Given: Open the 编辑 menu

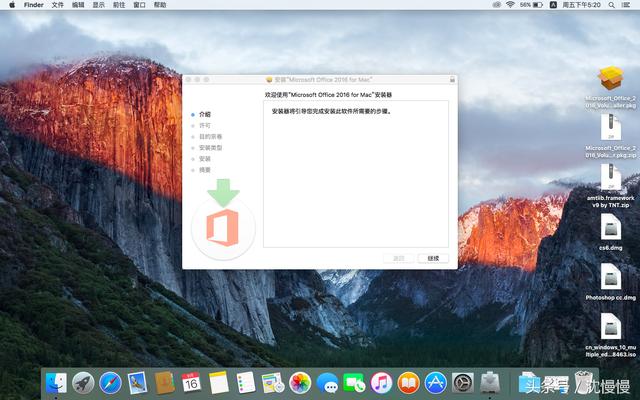Looking at the screenshot, I should pyautogui.click(x=78, y=5).
